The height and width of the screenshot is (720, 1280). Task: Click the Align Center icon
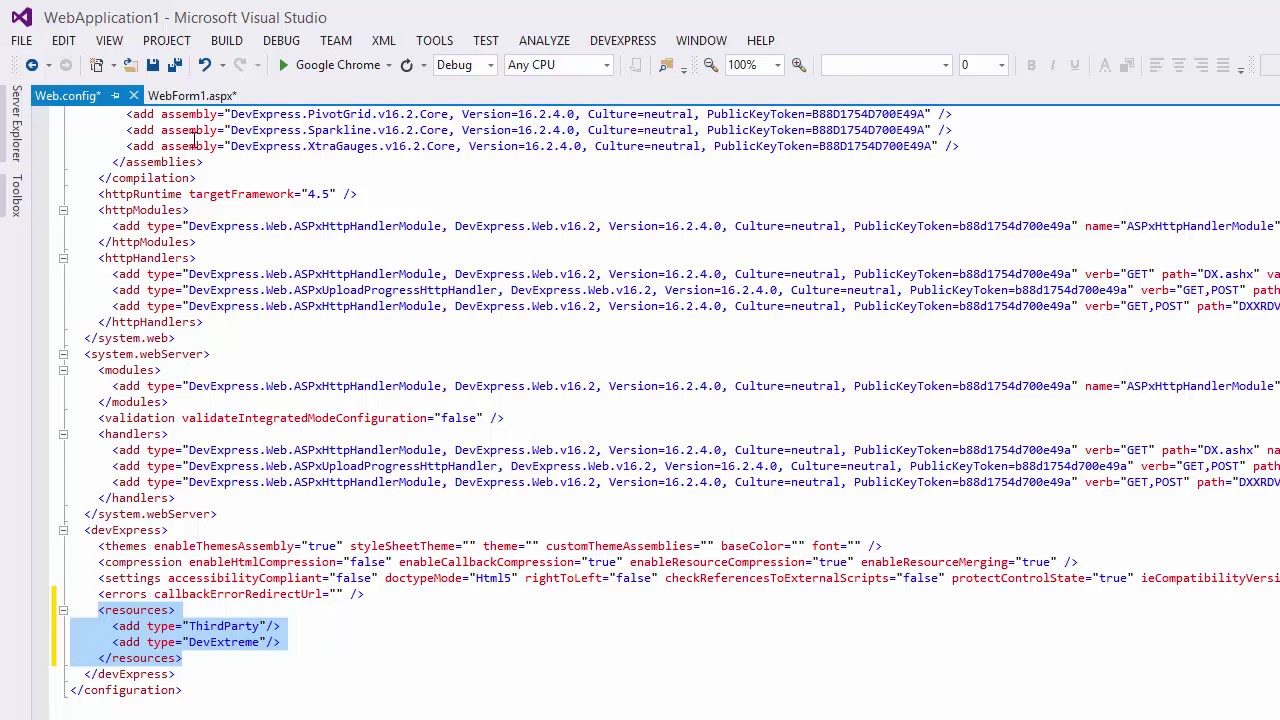pos(1179,65)
